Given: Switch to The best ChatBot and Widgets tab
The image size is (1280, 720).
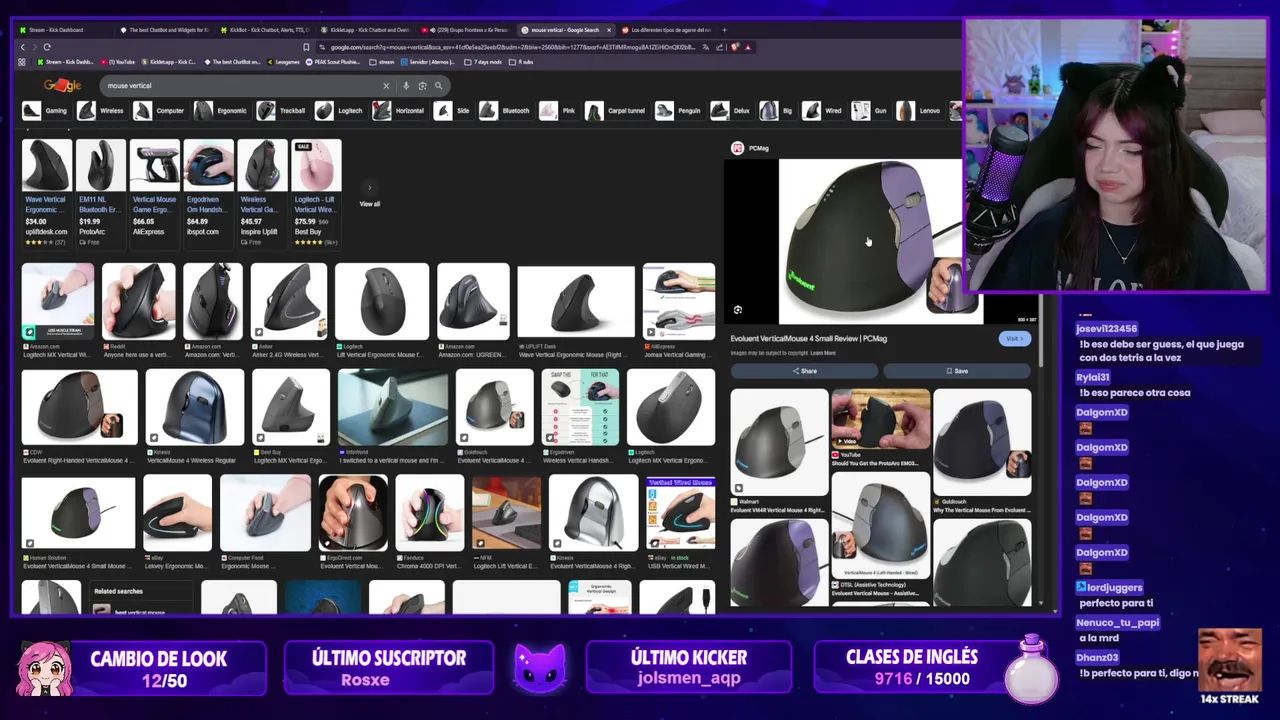Looking at the screenshot, I should tap(164, 30).
